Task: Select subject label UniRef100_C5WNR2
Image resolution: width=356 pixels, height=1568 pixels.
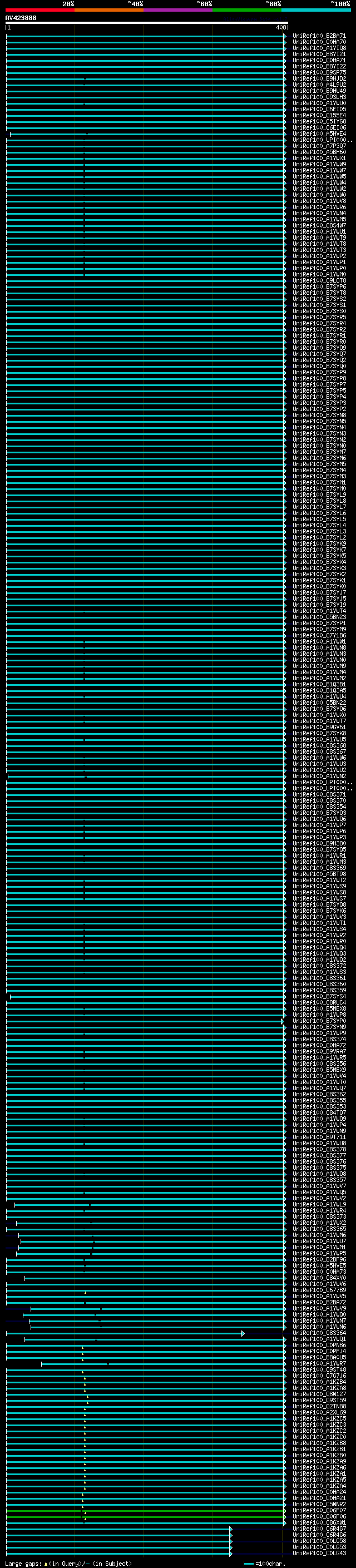Action: coord(319,1504)
